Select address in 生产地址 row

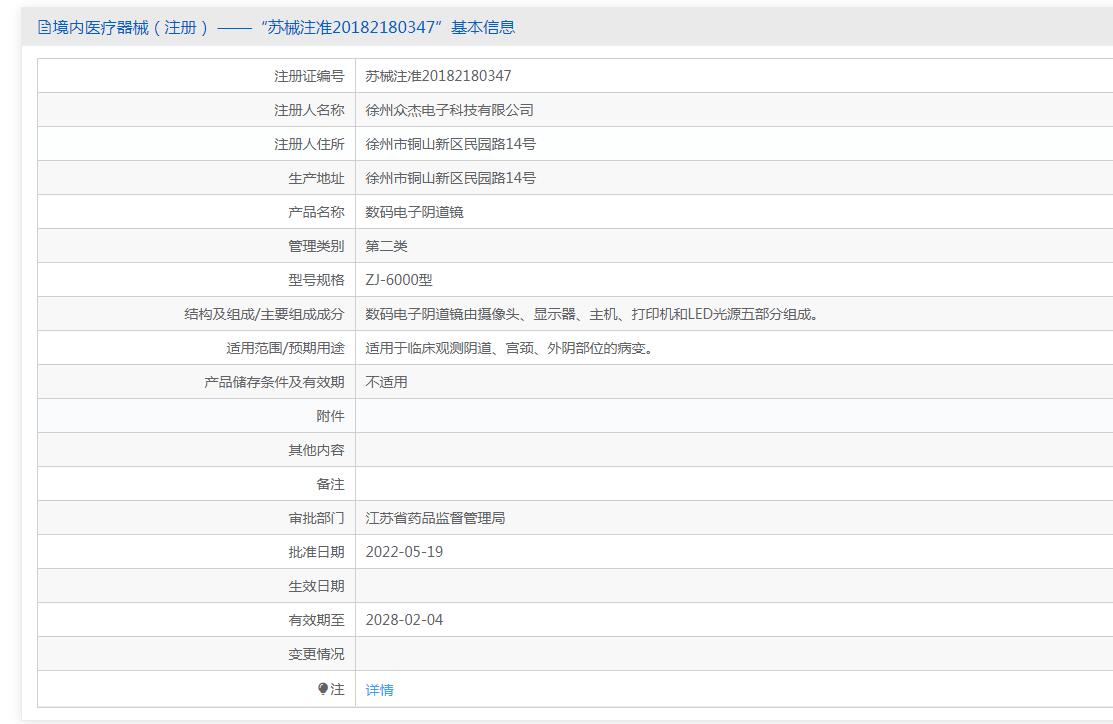pyautogui.click(x=450, y=178)
